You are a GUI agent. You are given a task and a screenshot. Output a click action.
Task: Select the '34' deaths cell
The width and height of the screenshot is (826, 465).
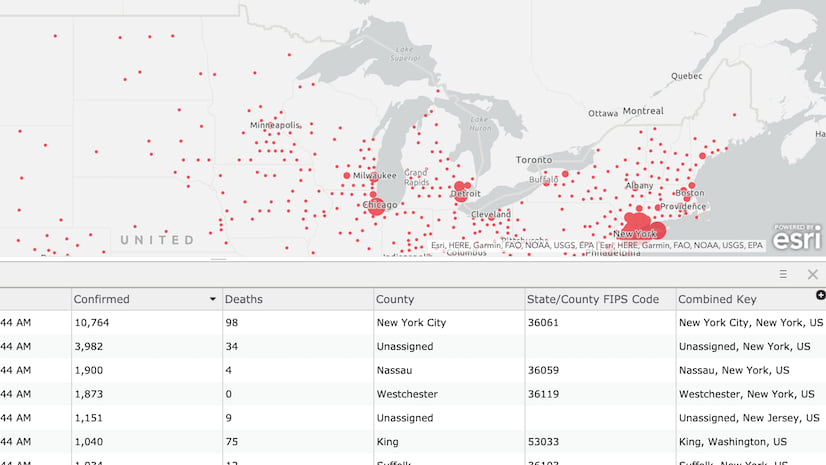click(x=298, y=347)
